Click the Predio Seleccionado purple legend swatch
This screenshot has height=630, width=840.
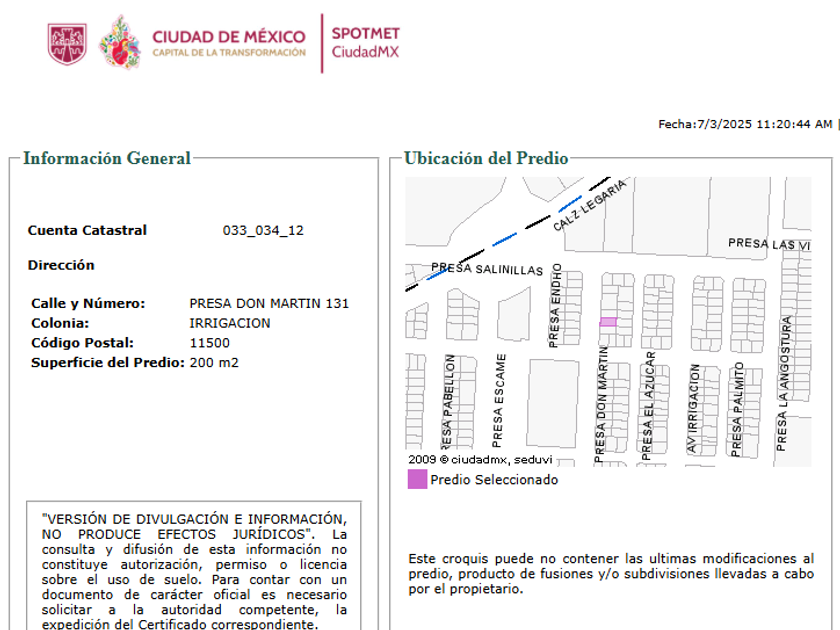point(417,479)
